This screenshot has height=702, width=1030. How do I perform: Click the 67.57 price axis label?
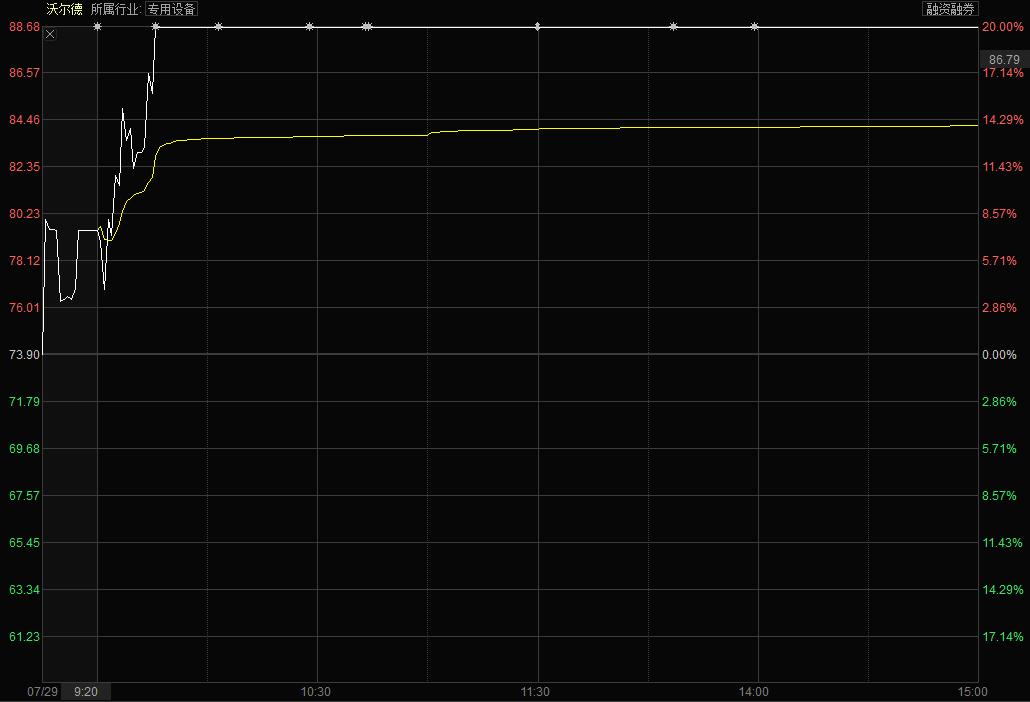pyautogui.click(x=24, y=495)
